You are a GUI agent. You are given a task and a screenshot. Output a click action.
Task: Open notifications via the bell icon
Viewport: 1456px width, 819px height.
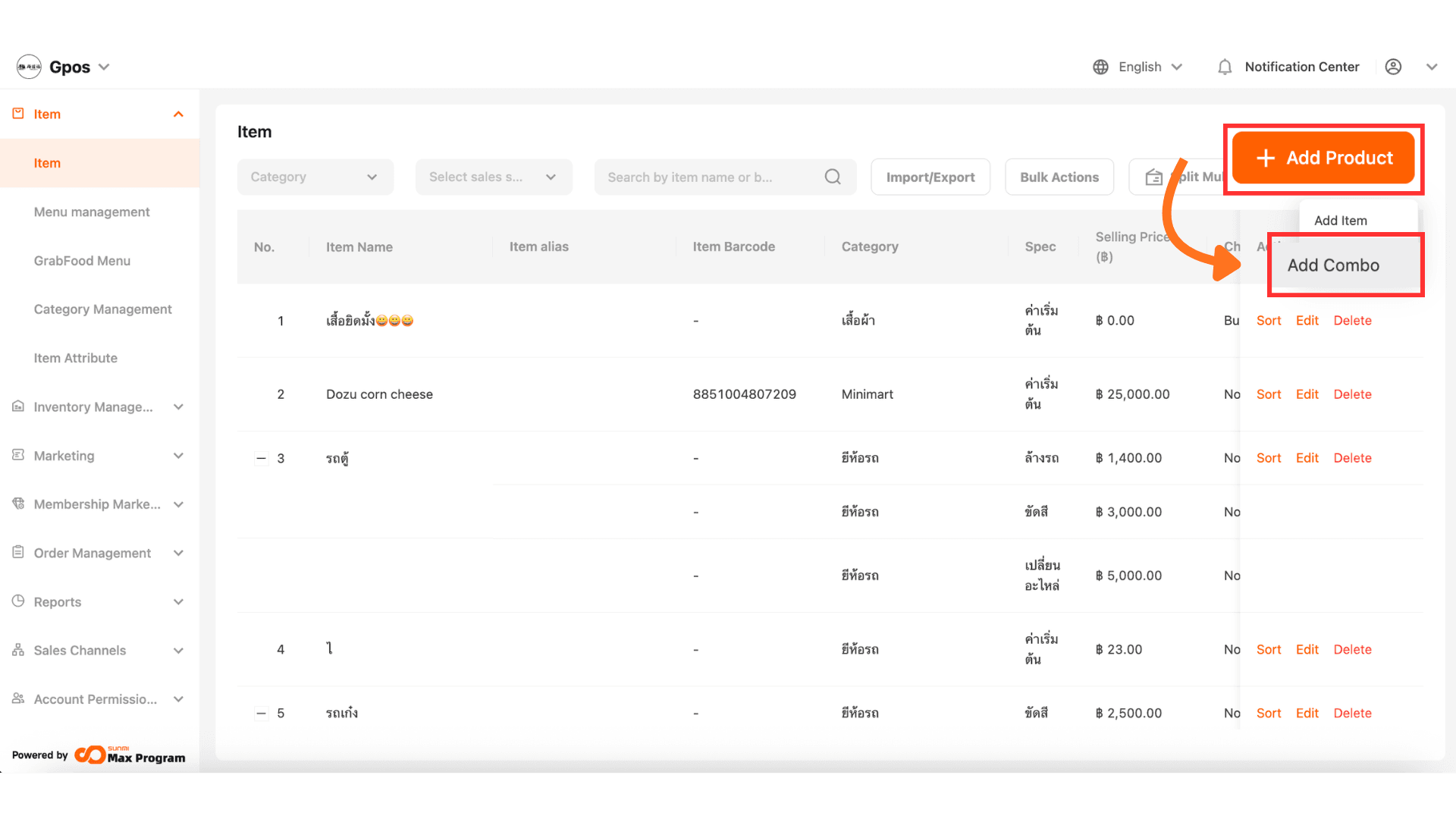(1225, 67)
